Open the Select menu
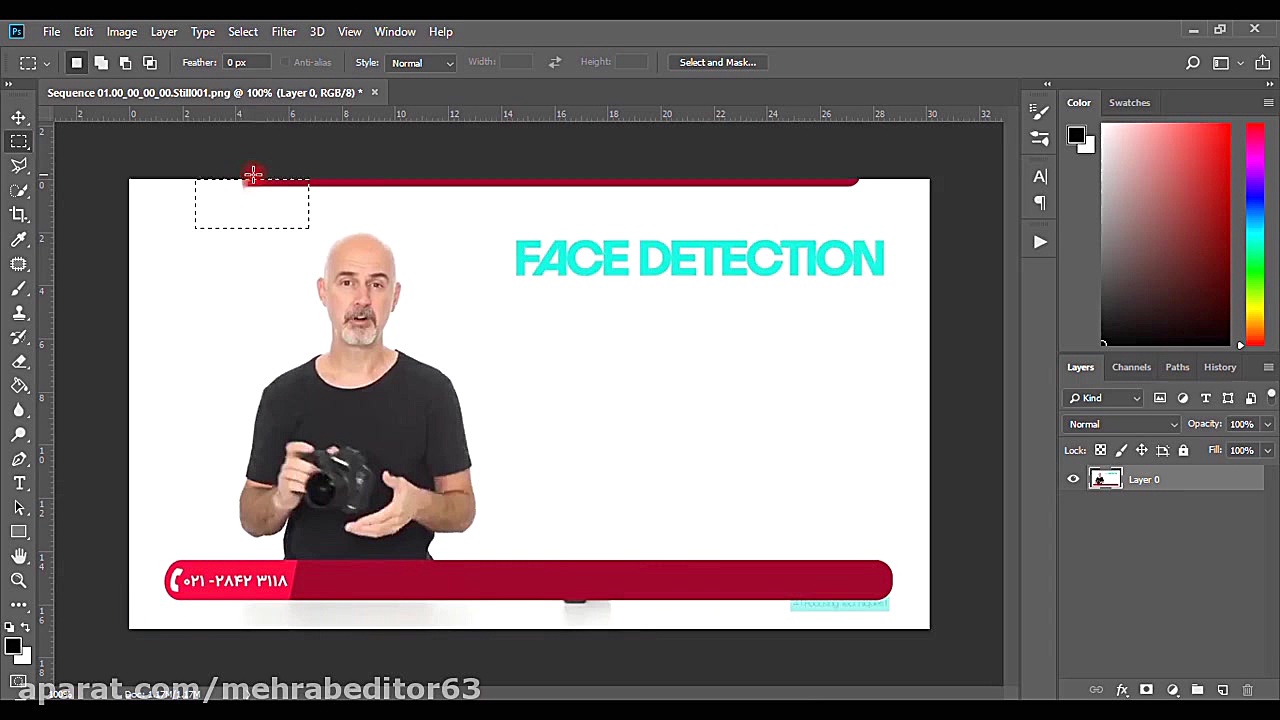The width and height of the screenshot is (1280, 720). point(243,31)
